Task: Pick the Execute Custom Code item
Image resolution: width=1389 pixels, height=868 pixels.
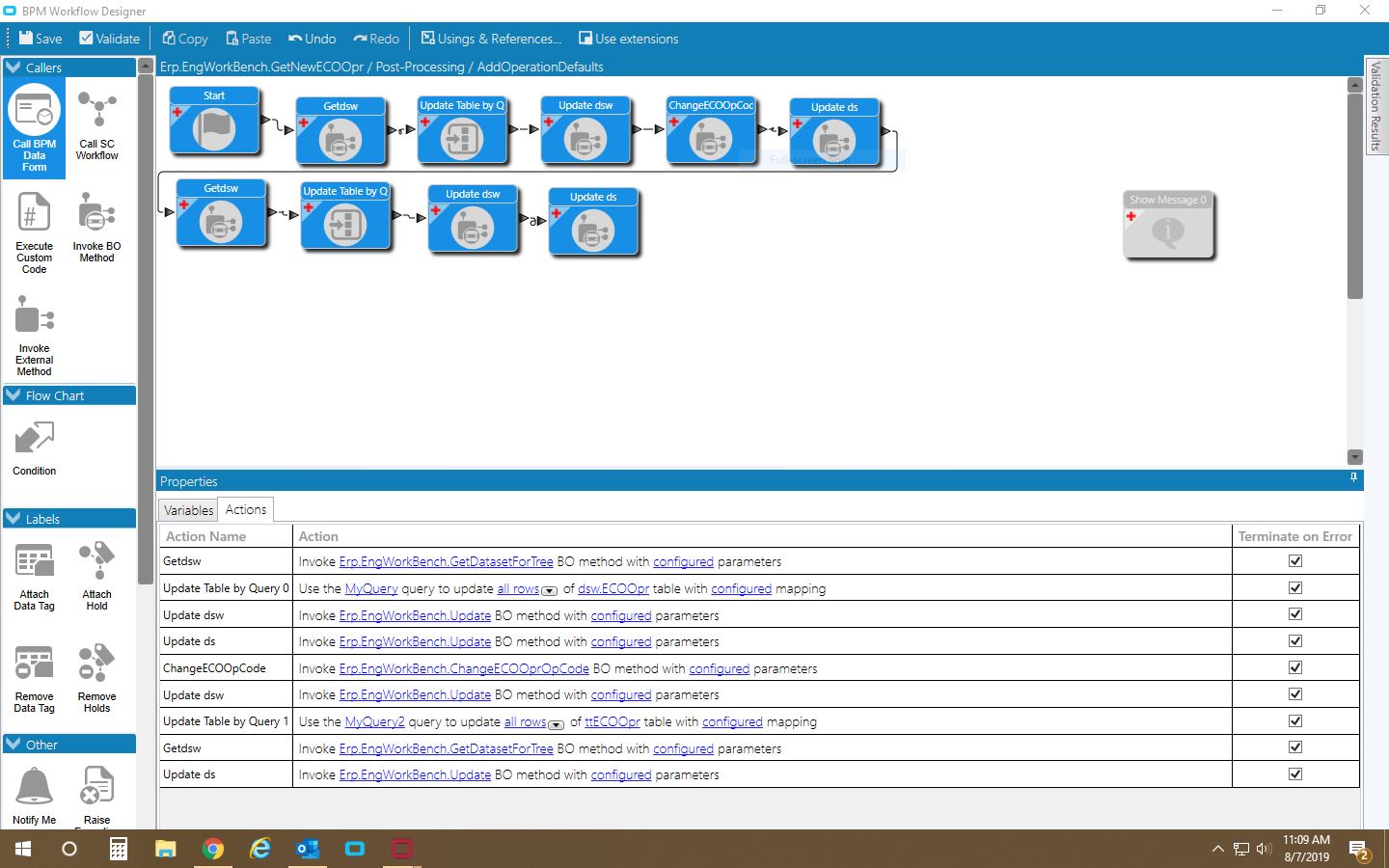Action: pos(35,232)
